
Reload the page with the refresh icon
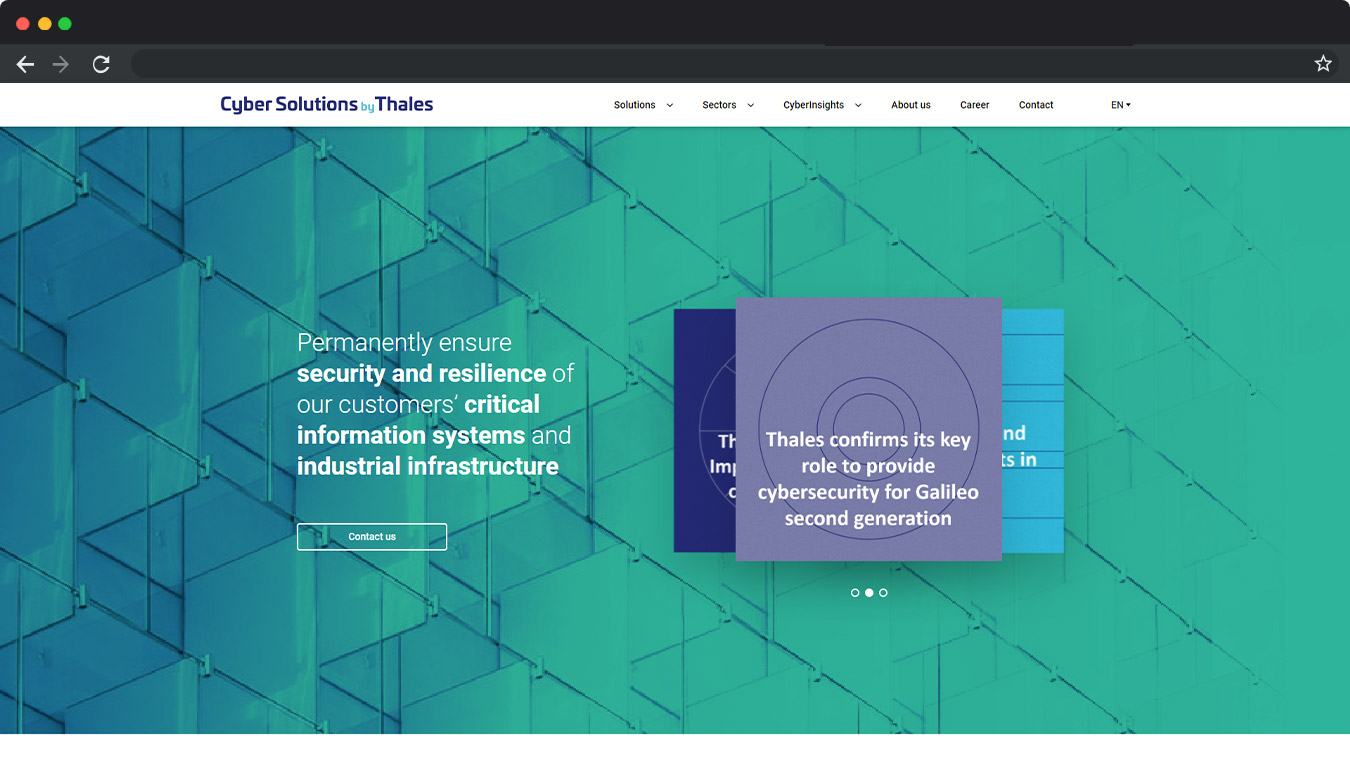click(101, 64)
